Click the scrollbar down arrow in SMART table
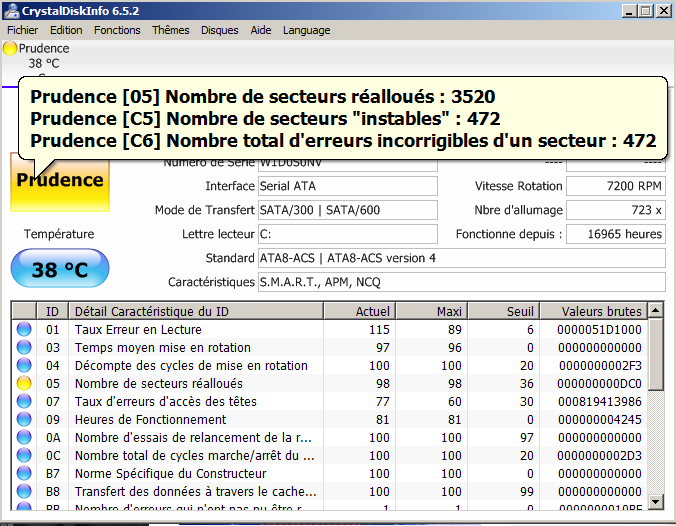 [656, 501]
